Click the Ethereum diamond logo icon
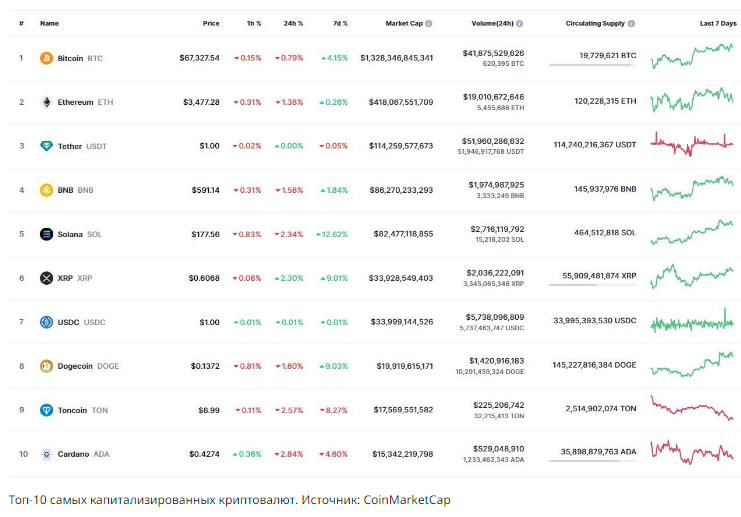Image resolution: width=741 pixels, height=517 pixels. click(46, 102)
